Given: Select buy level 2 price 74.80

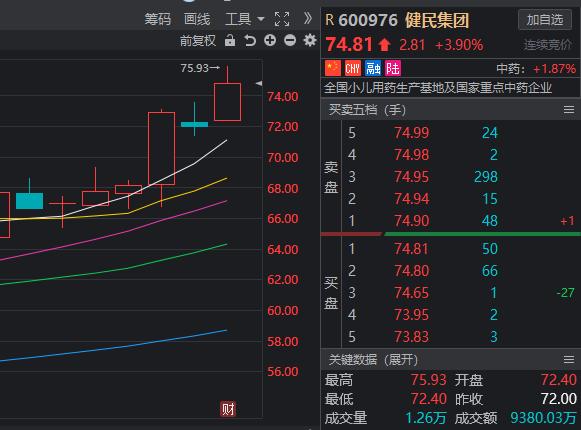Looking at the screenshot, I should [411, 271].
